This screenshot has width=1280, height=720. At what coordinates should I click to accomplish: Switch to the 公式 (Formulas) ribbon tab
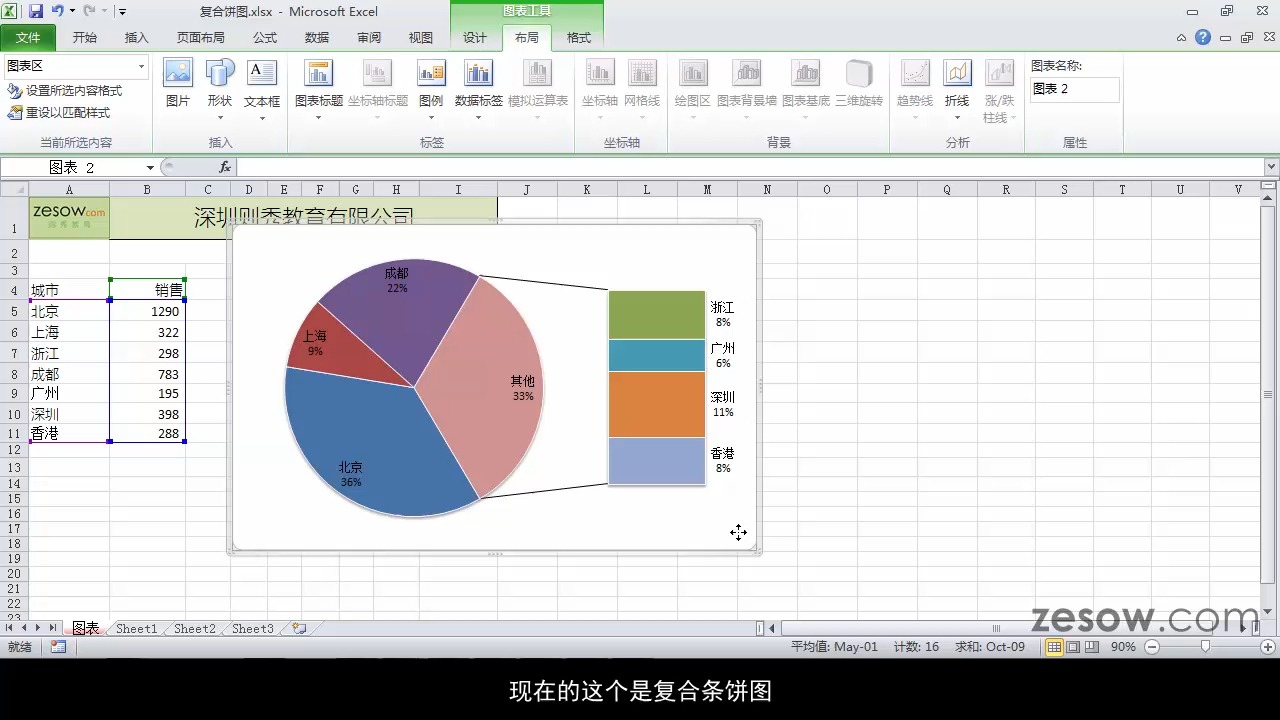click(265, 38)
